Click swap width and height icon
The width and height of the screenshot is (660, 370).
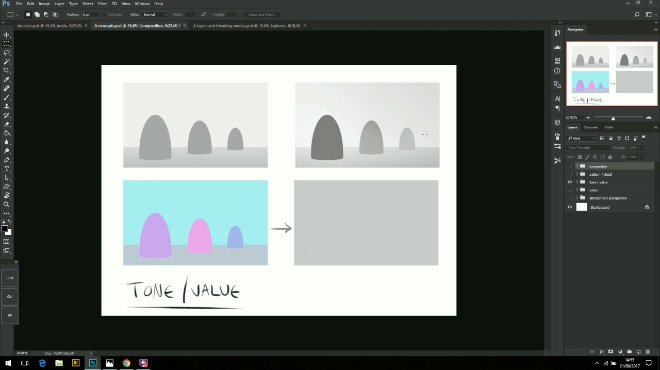tap(203, 14)
